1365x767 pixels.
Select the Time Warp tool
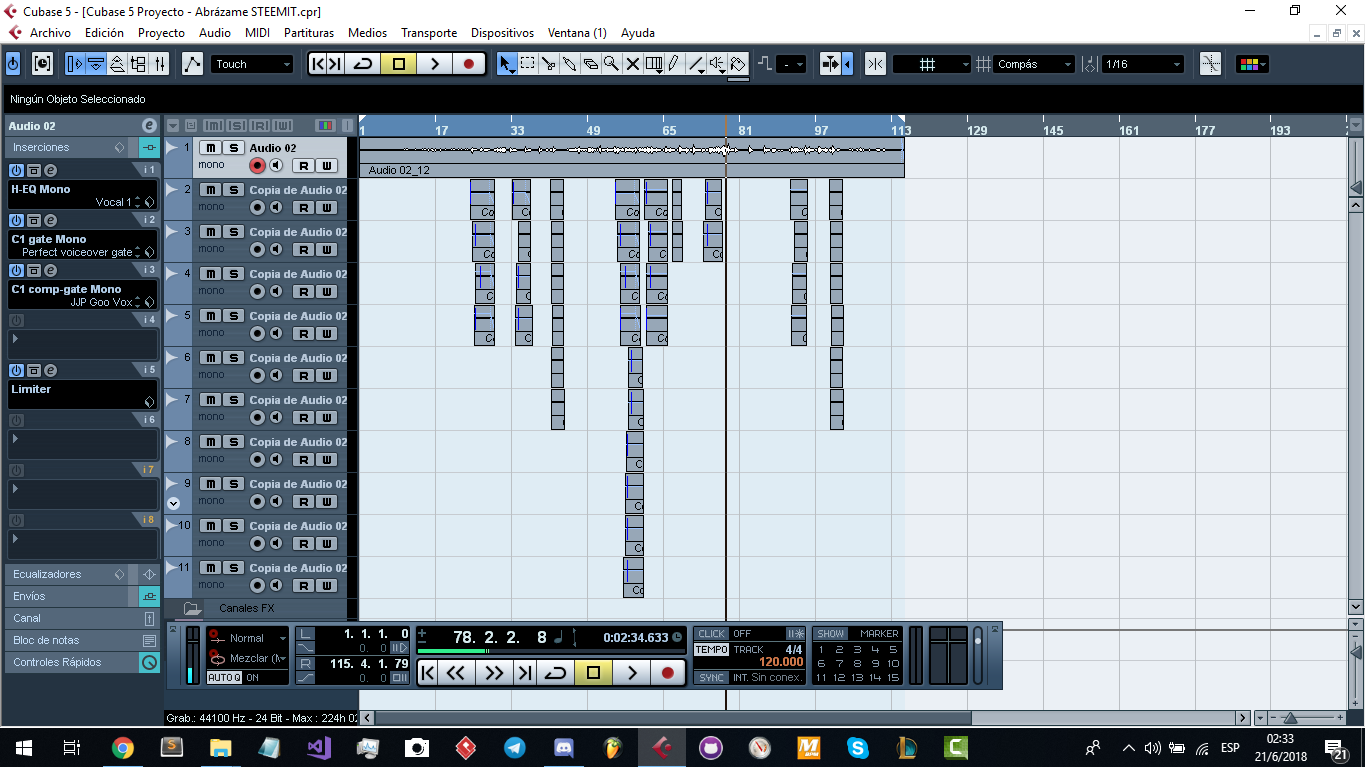click(654, 64)
